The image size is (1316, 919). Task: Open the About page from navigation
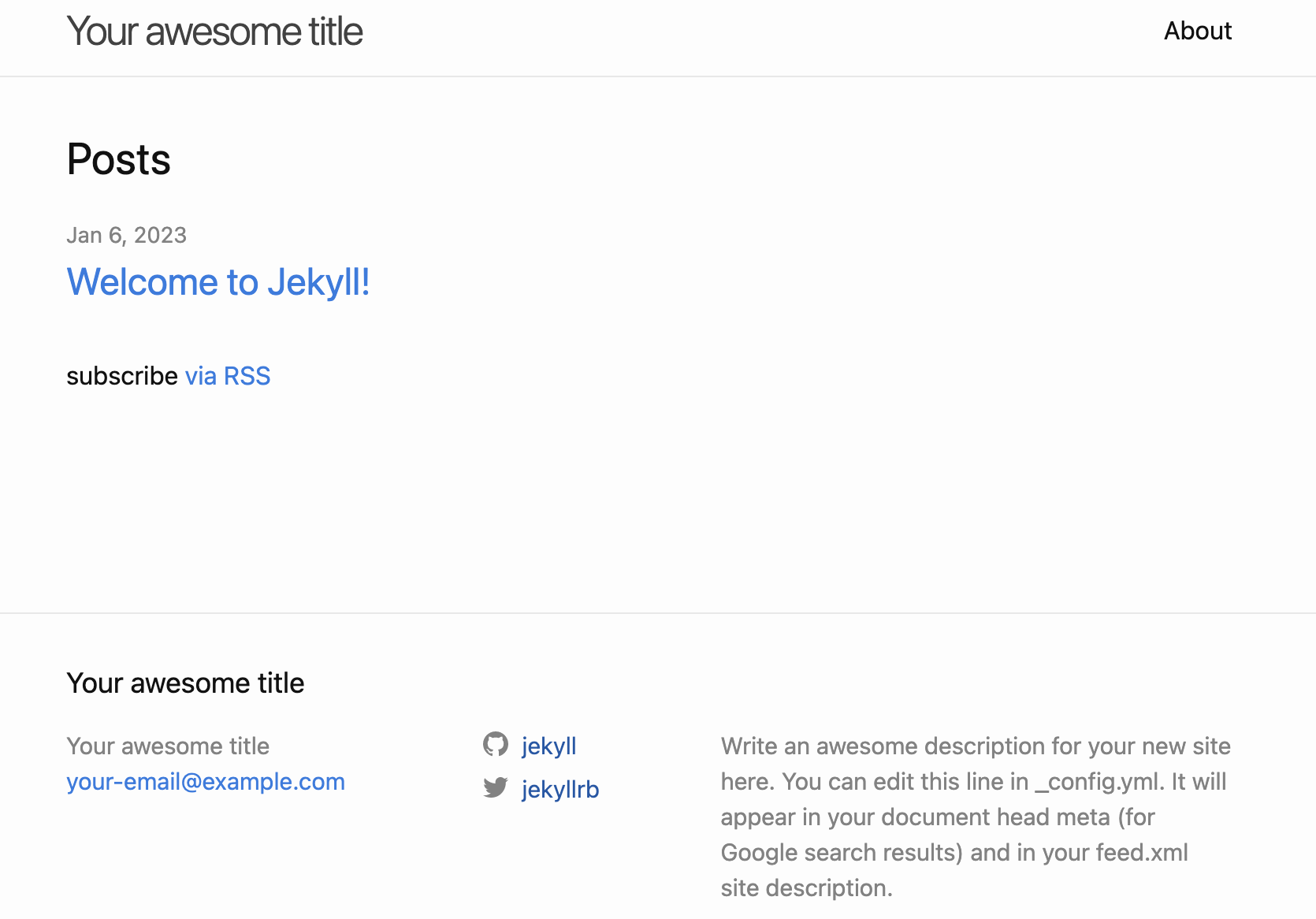coord(1197,31)
